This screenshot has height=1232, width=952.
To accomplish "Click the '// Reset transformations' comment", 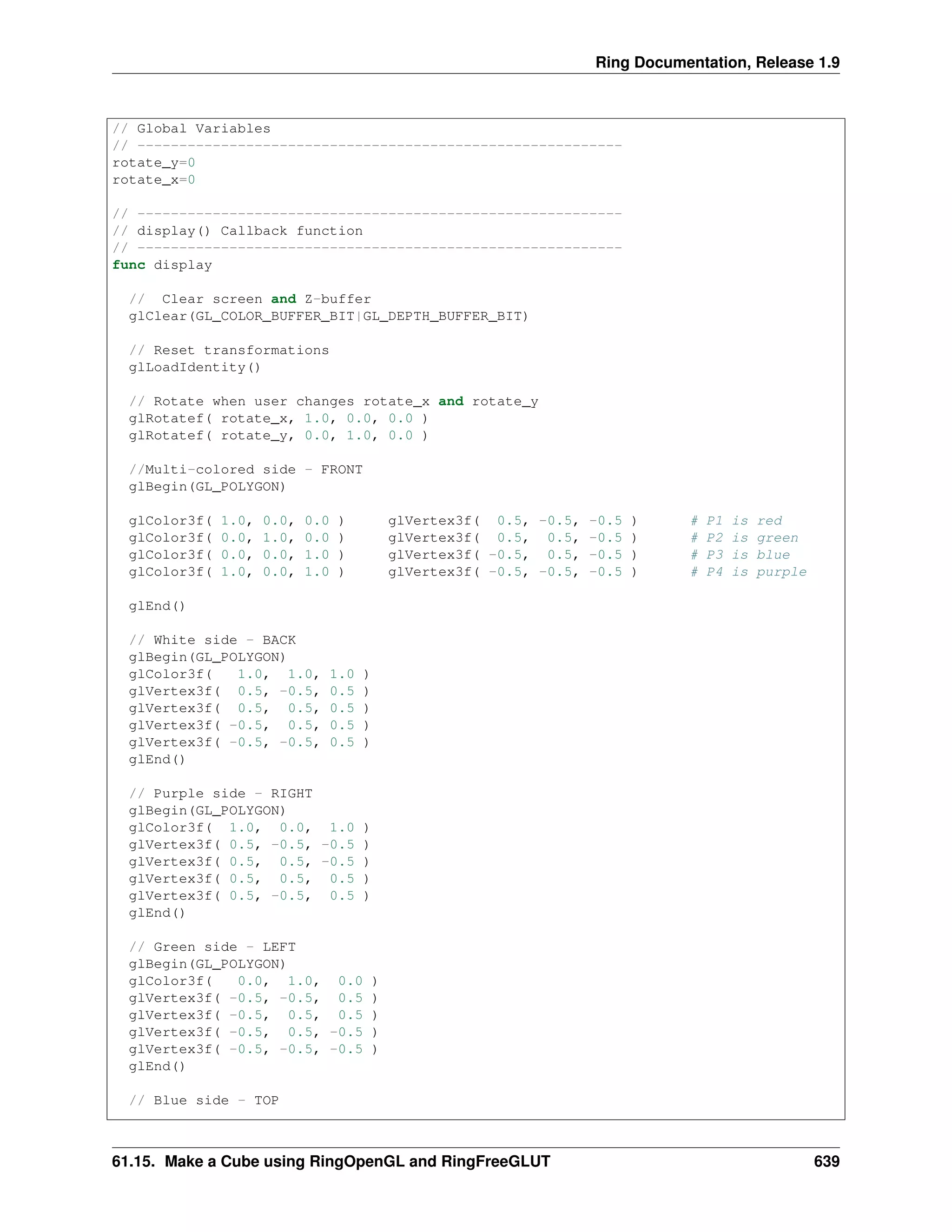I will click(229, 351).
